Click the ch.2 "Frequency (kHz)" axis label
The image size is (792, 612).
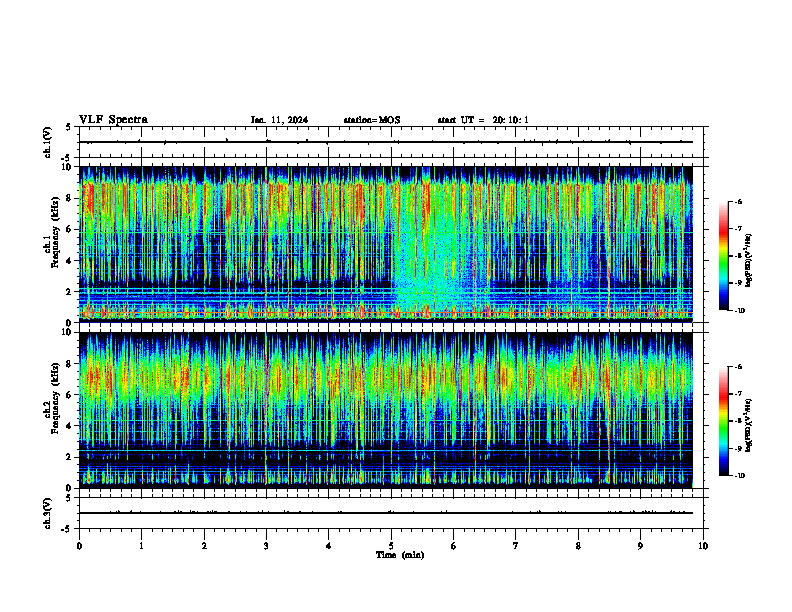click(55, 397)
